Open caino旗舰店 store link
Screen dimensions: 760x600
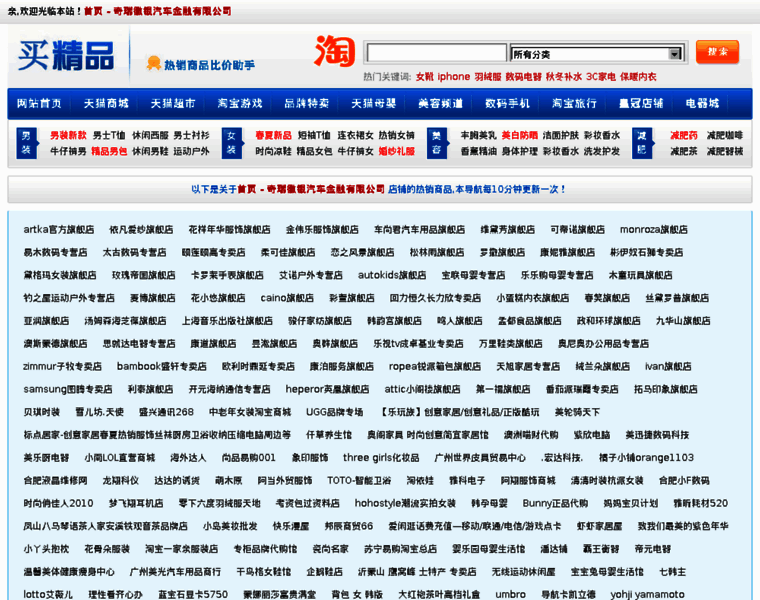[287, 298]
